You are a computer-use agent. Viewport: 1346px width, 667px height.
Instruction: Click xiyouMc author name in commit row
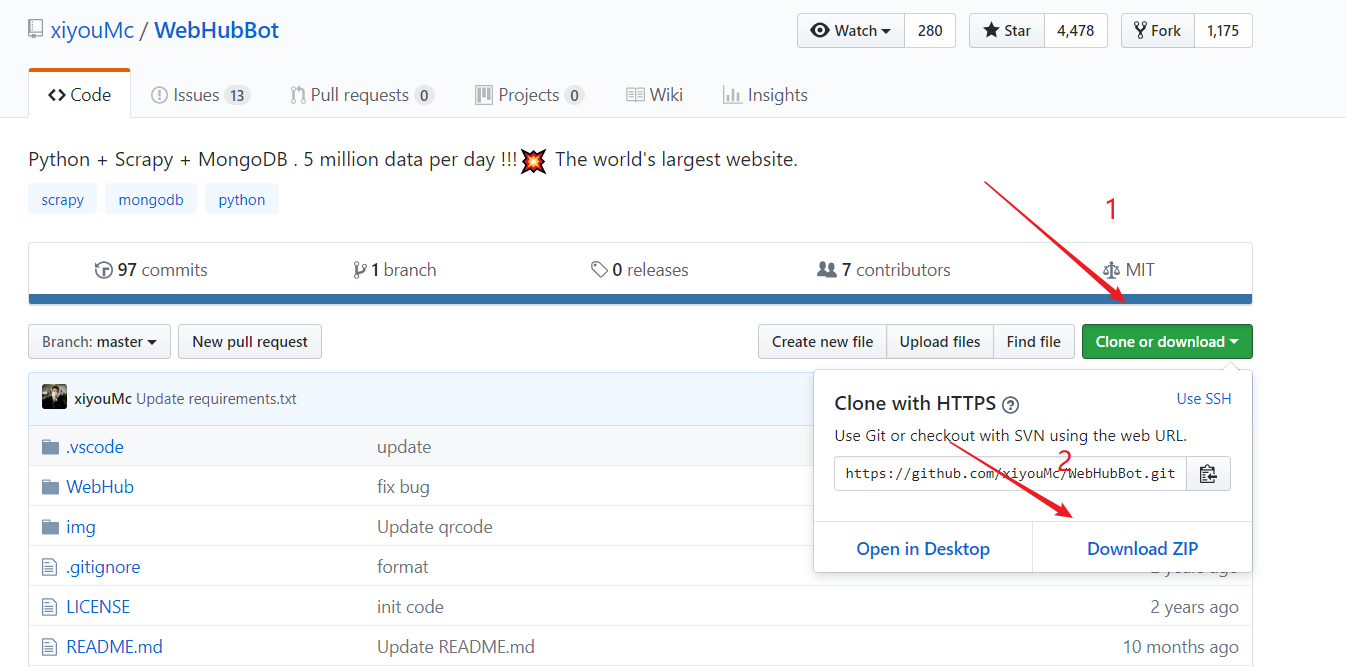pyautogui.click(x=103, y=399)
